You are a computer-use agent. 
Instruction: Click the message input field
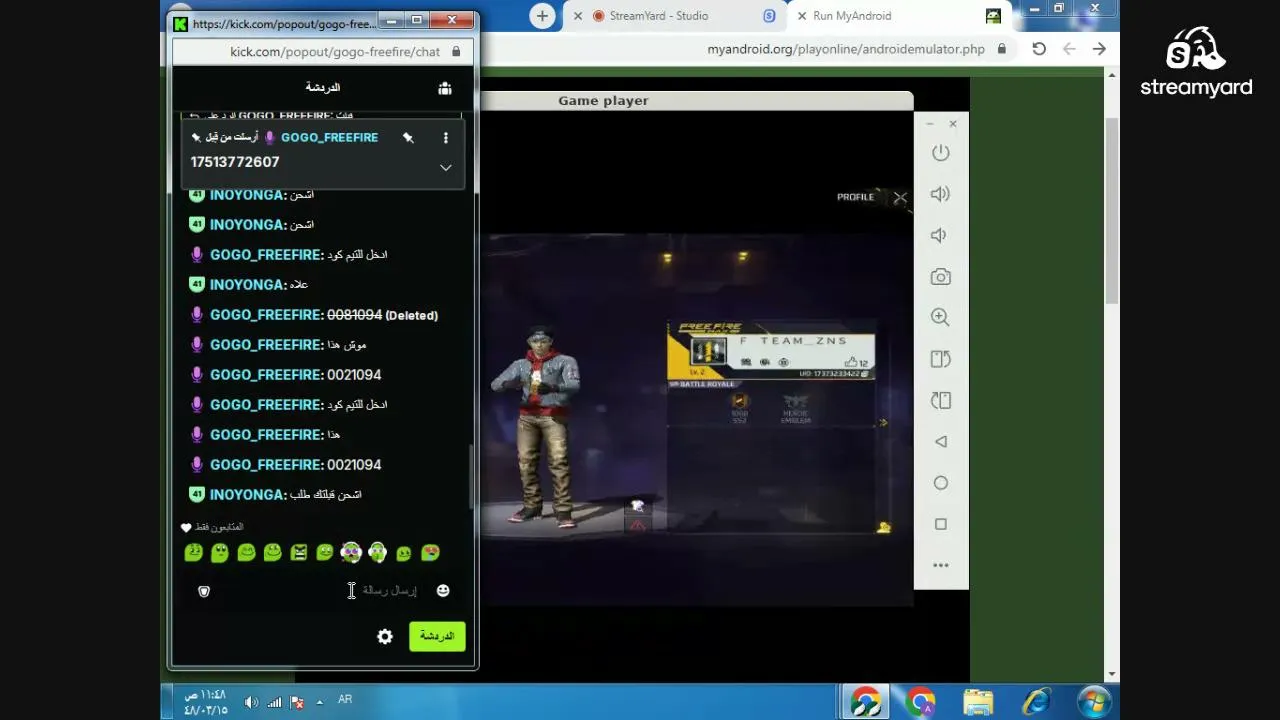click(x=322, y=591)
